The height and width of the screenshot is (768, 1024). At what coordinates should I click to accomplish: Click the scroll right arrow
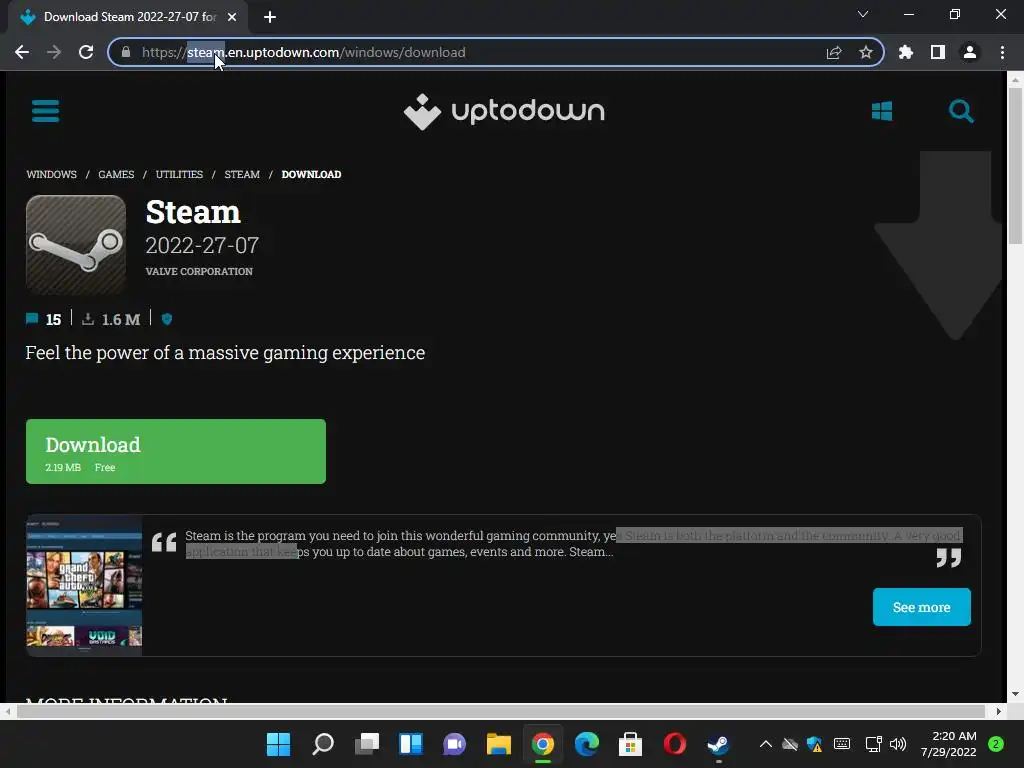point(999,711)
